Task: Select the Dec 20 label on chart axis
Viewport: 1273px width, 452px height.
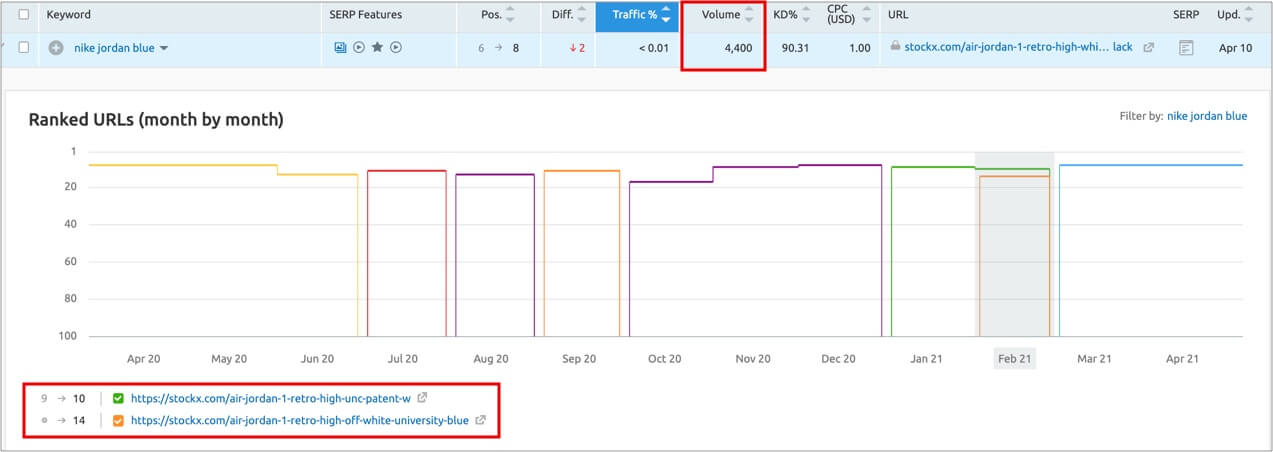Action: tap(838, 358)
